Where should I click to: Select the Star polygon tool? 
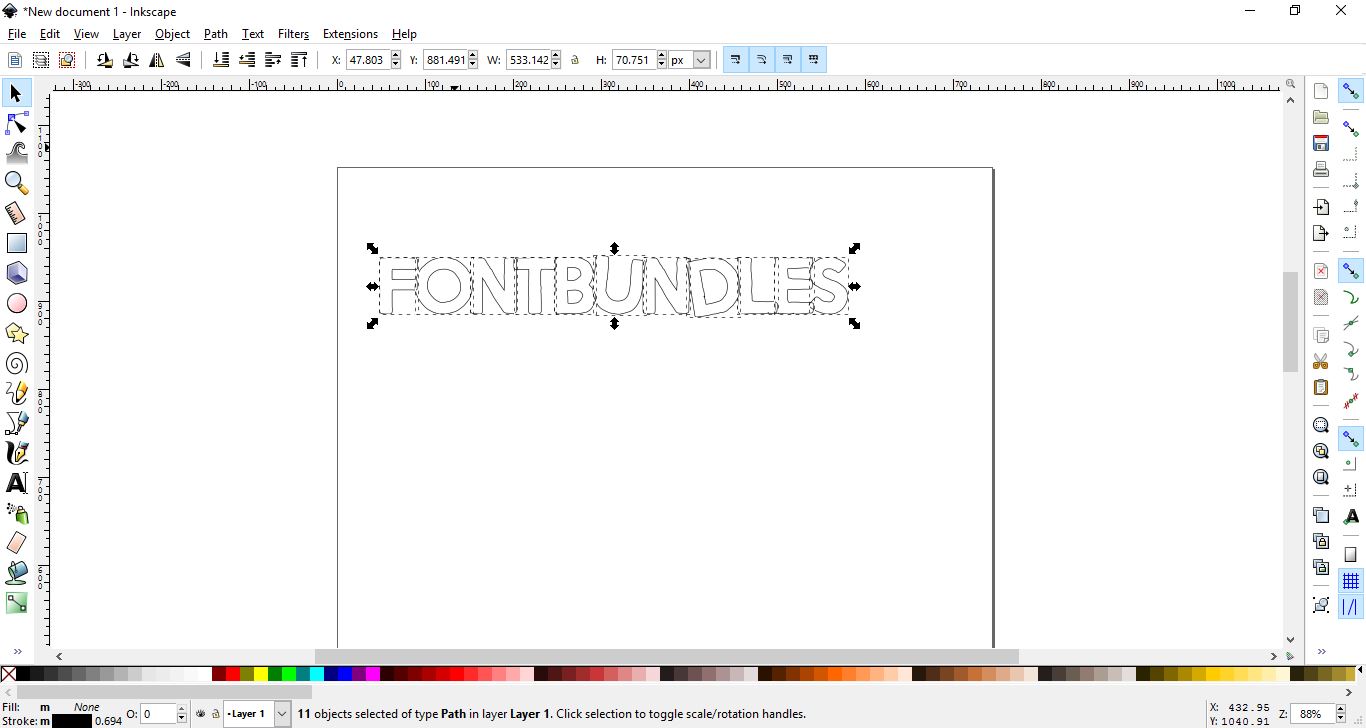pyautogui.click(x=16, y=333)
